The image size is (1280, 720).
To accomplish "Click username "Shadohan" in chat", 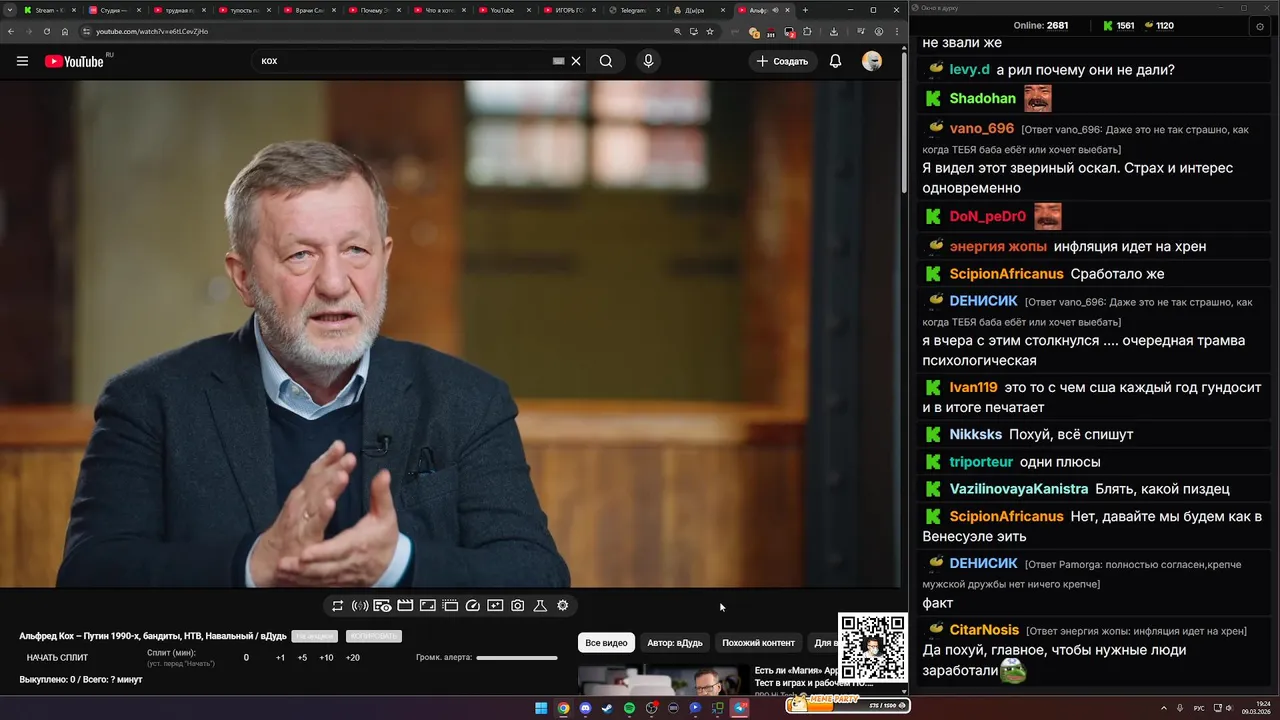I will point(982,99).
